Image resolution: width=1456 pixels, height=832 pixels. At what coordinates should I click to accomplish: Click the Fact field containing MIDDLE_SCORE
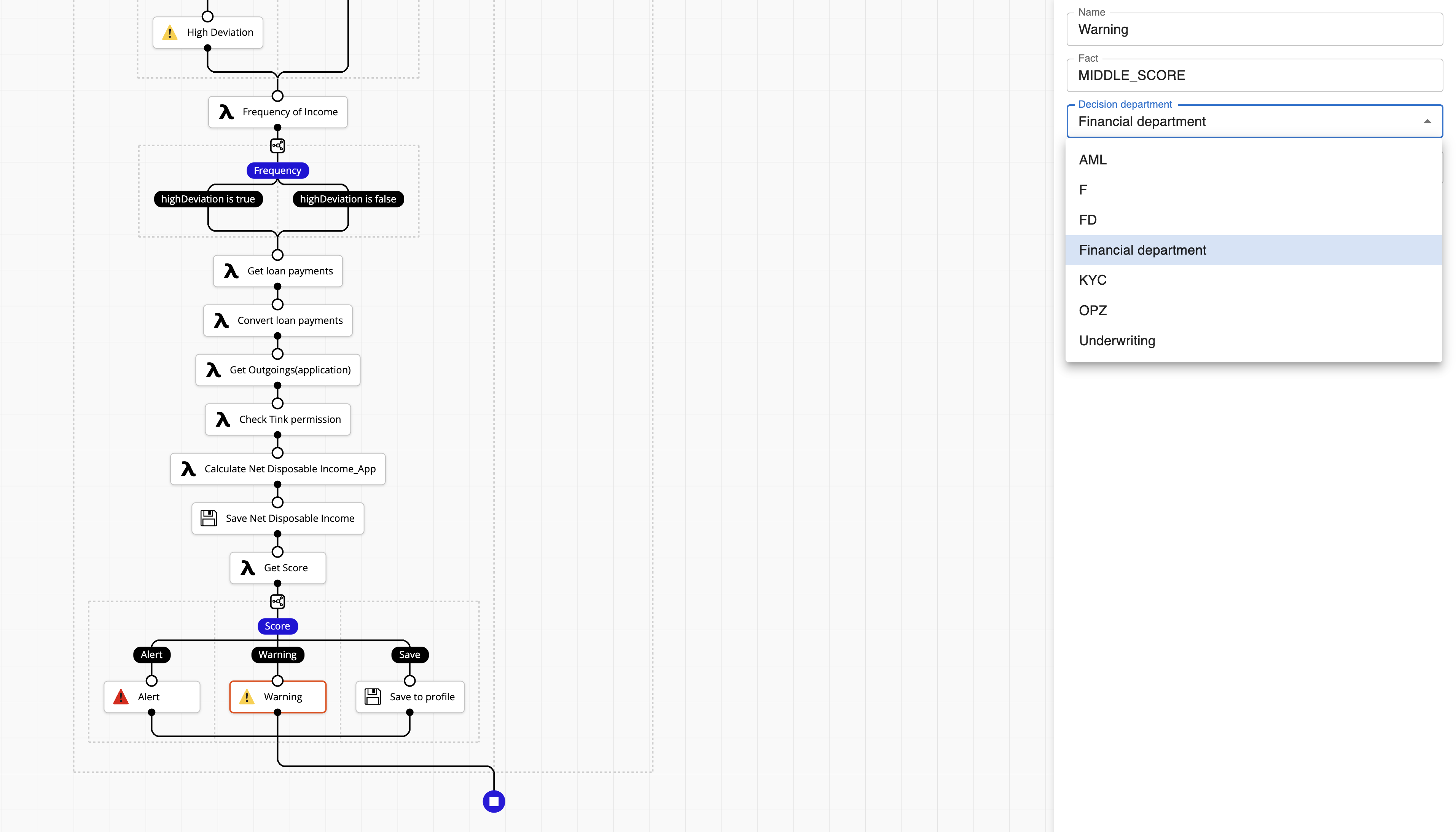click(x=1254, y=75)
